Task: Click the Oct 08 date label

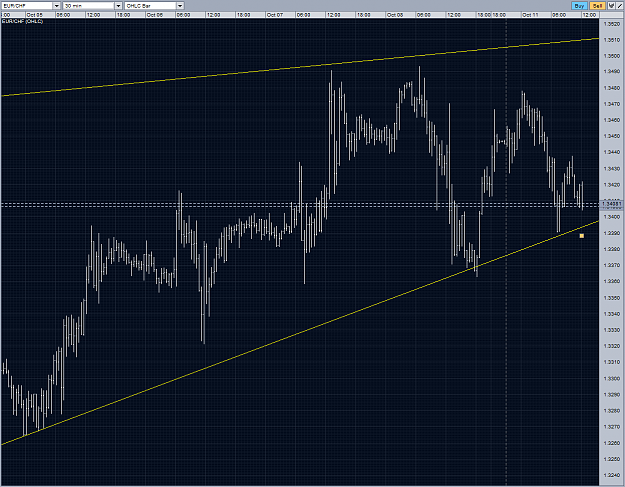Action: (395, 15)
